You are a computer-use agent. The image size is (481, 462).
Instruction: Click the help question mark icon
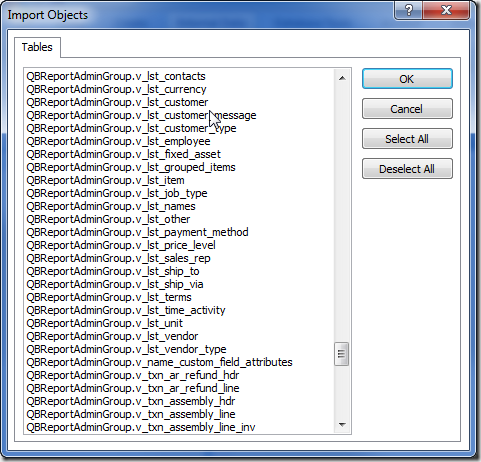[x=409, y=10]
